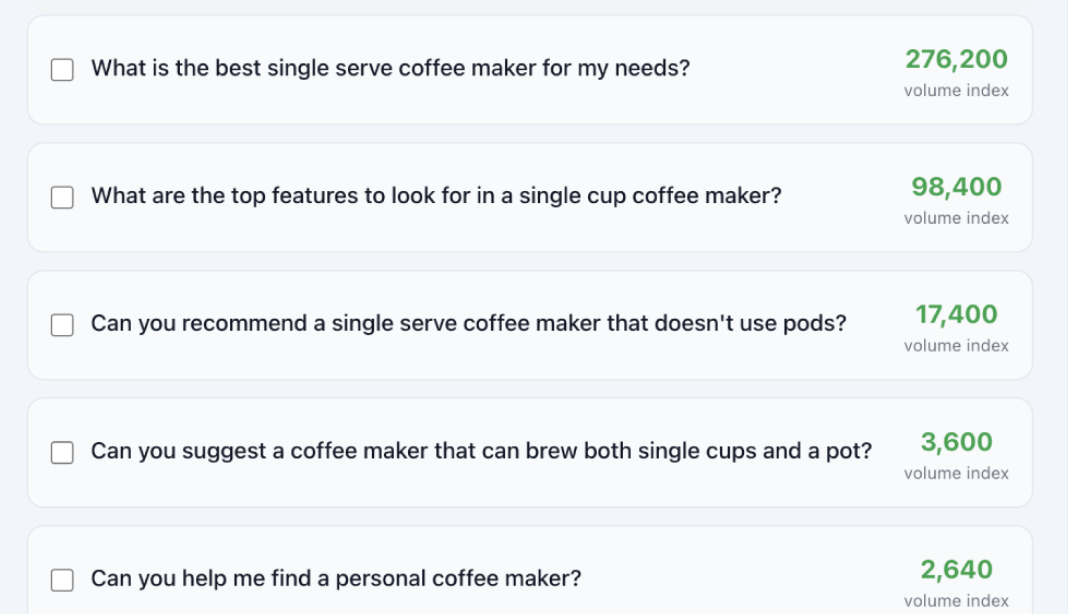
Task: Open the single cups and pot brewing question
Action: point(482,451)
